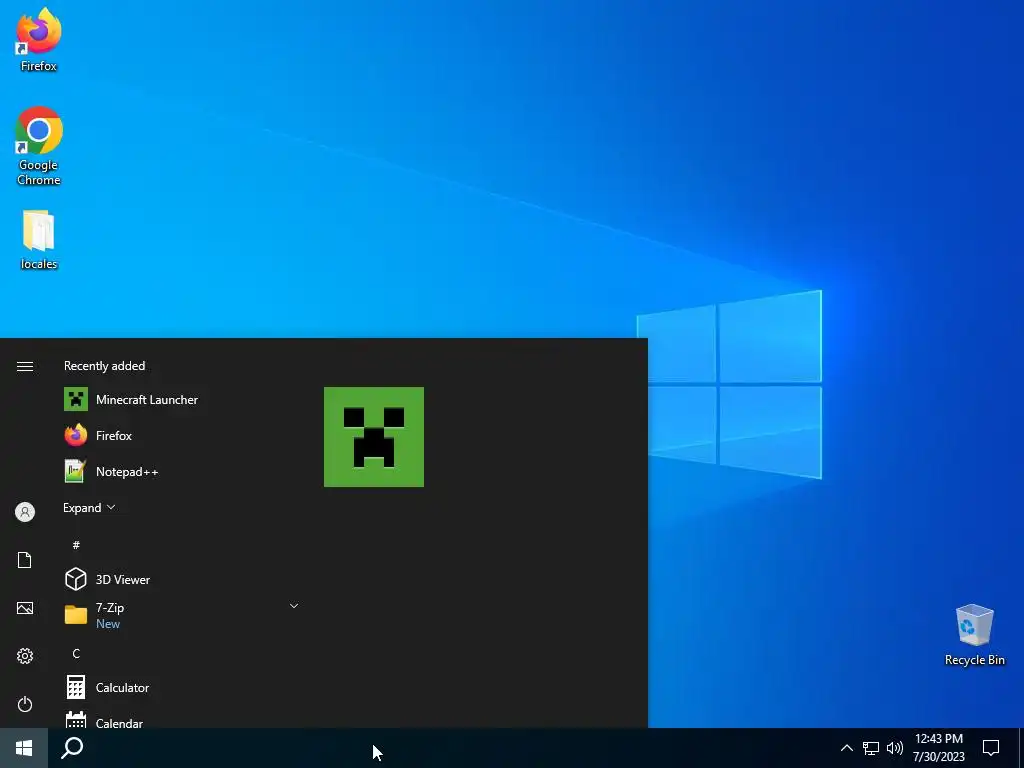1024x768 pixels.
Task: Open Minecraft Launcher from Recently added list
Action: 180,400
